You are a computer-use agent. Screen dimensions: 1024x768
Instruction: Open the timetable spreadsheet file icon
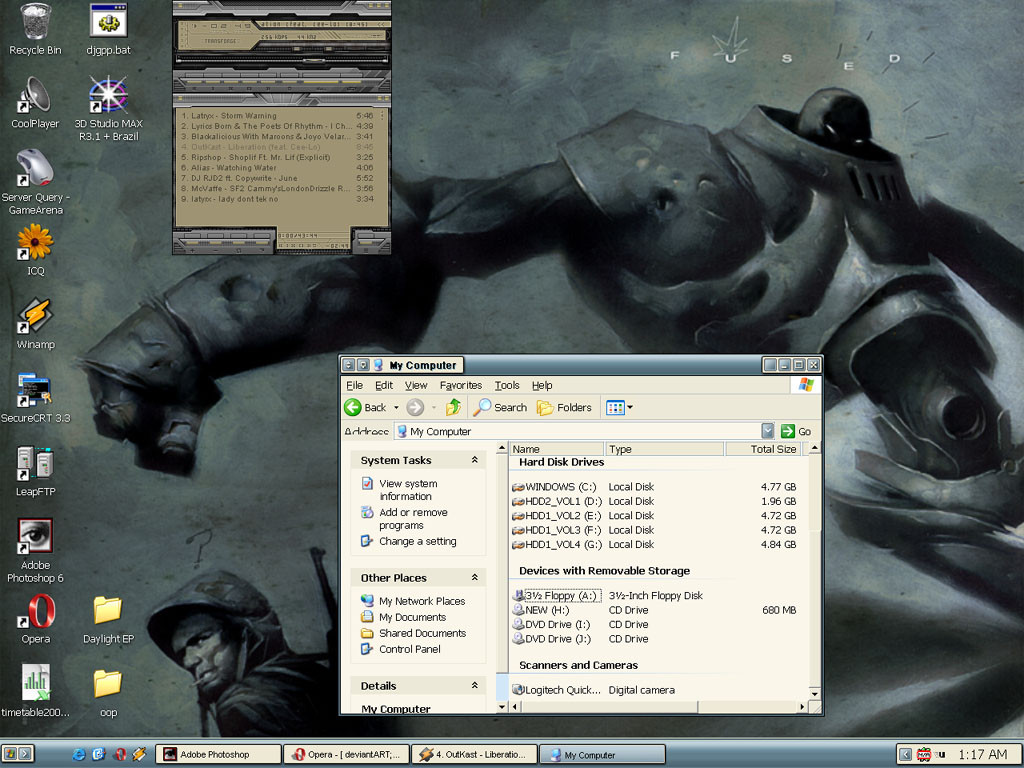35,692
